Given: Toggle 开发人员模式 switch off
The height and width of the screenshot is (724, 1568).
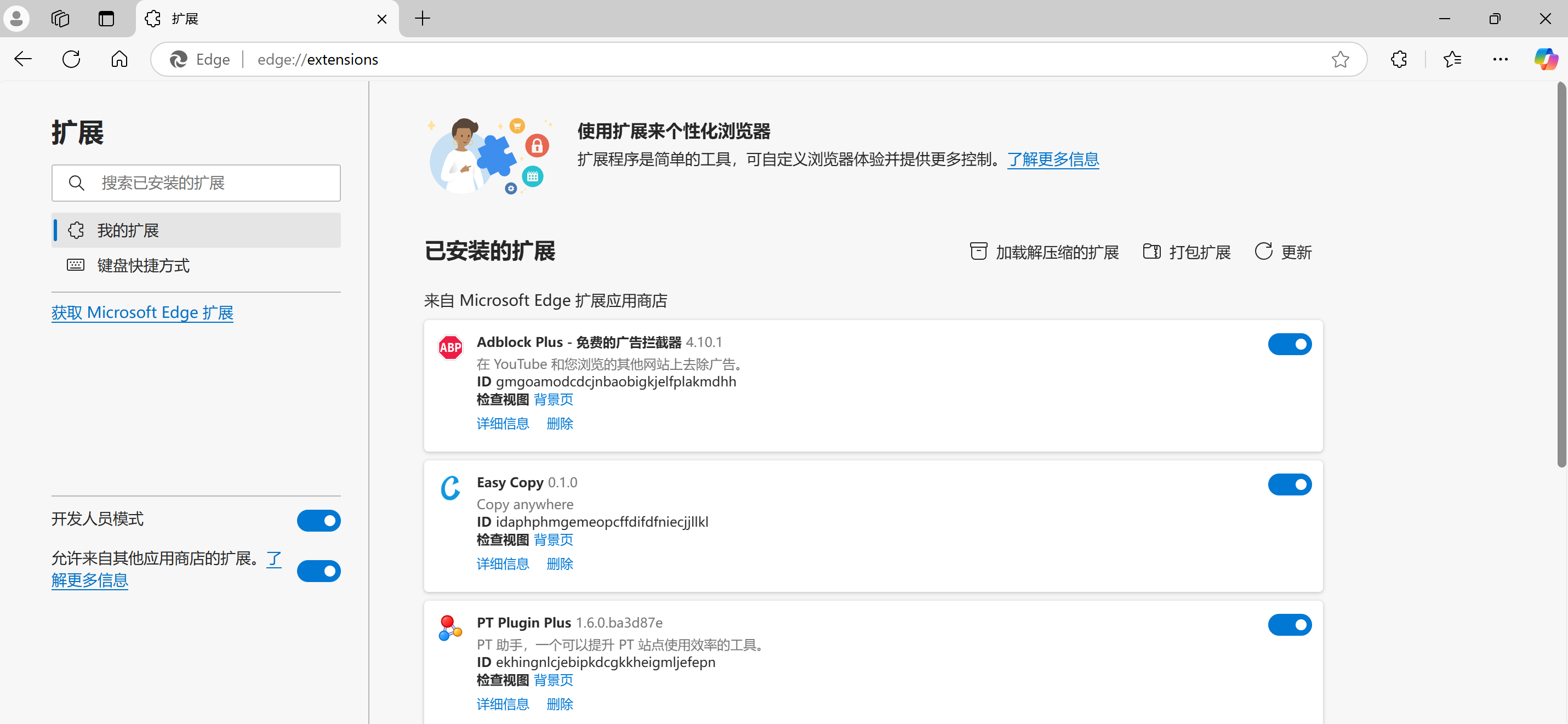Looking at the screenshot, I should click(318, 521).
